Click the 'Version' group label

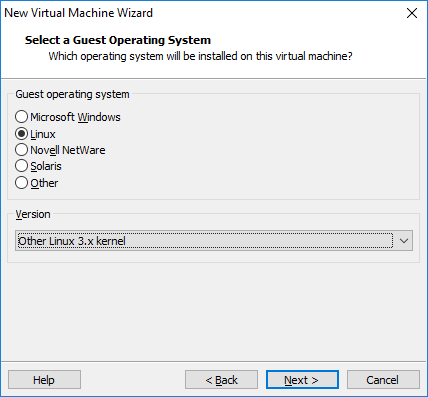tap(33, 214)
